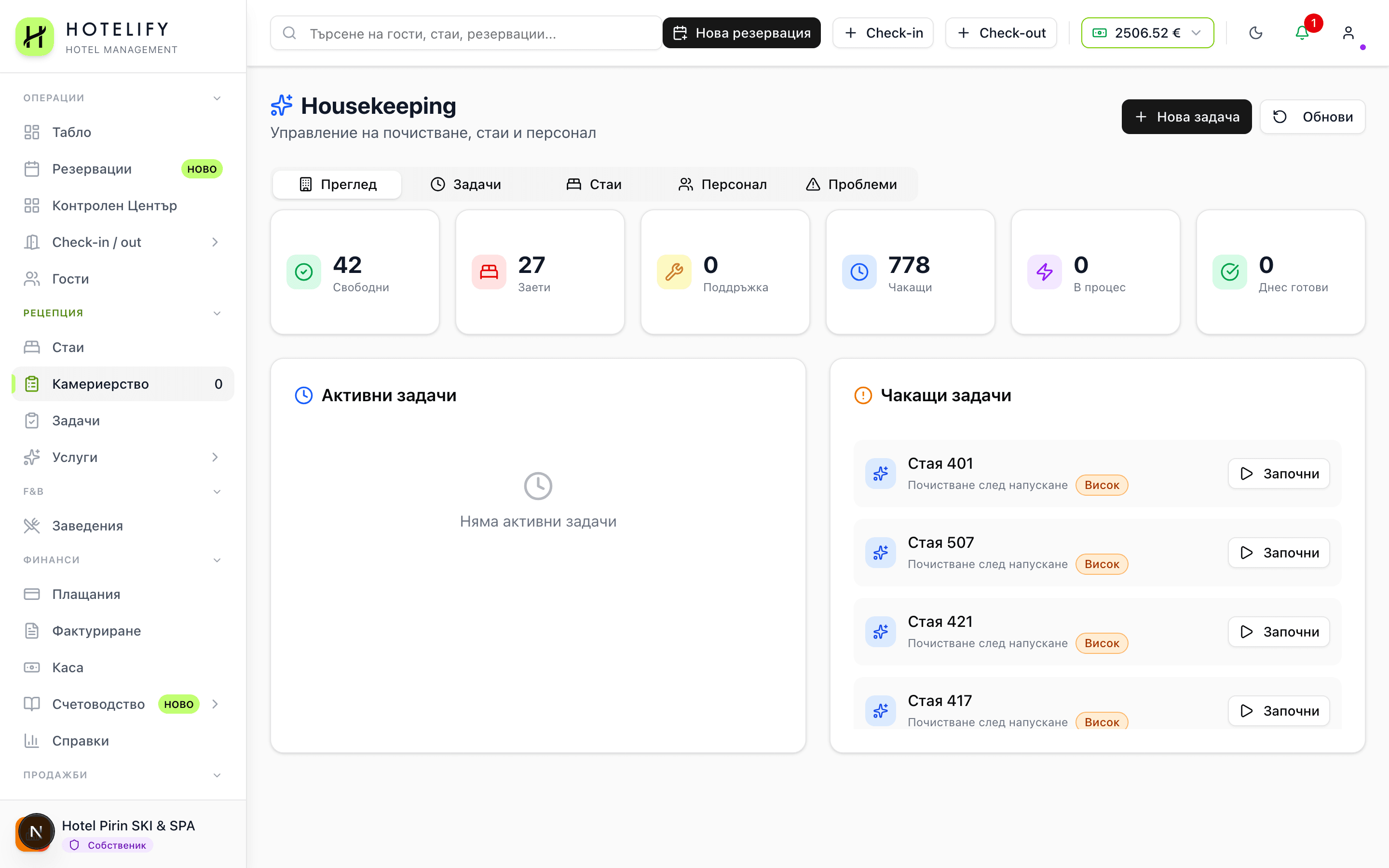The image size is (1389, 868).
Task: Open Гости in the sidebar
Action: click(70, 278)
